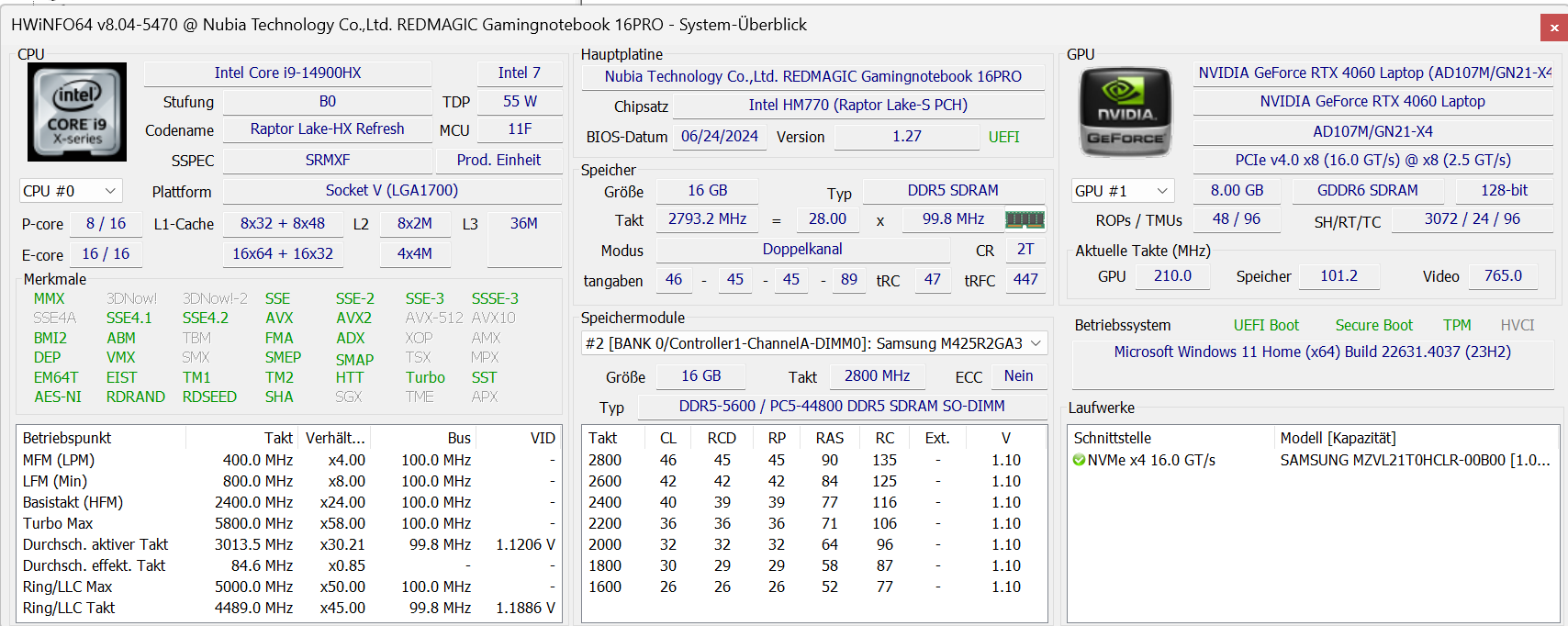Select the SAMSUNG MZVL21T0HCLR drive entry
The image size is (1568, 626).
click(1414, 460)
